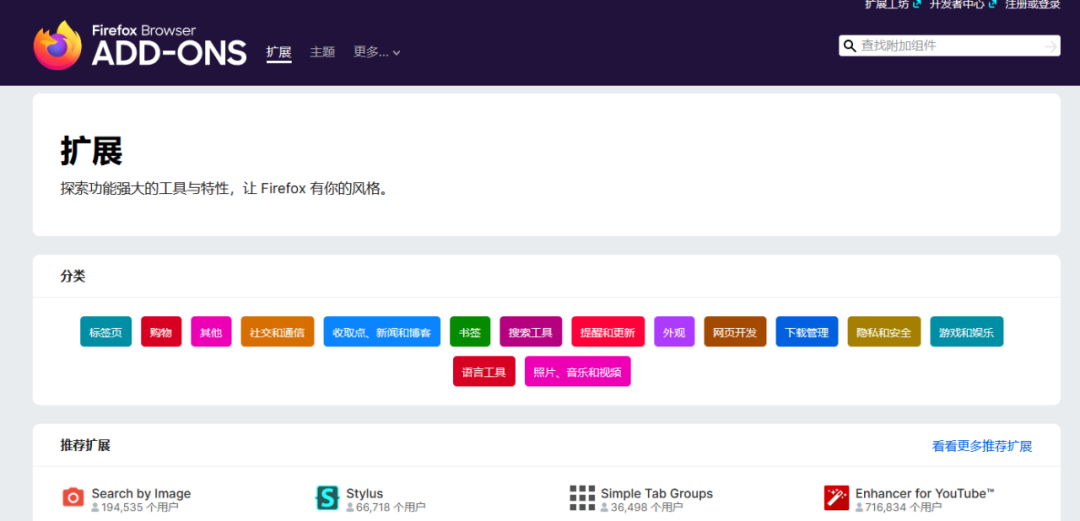Open the Stylus extension title
This screenshot has width=1080, height=521.
tap(364, 493)
